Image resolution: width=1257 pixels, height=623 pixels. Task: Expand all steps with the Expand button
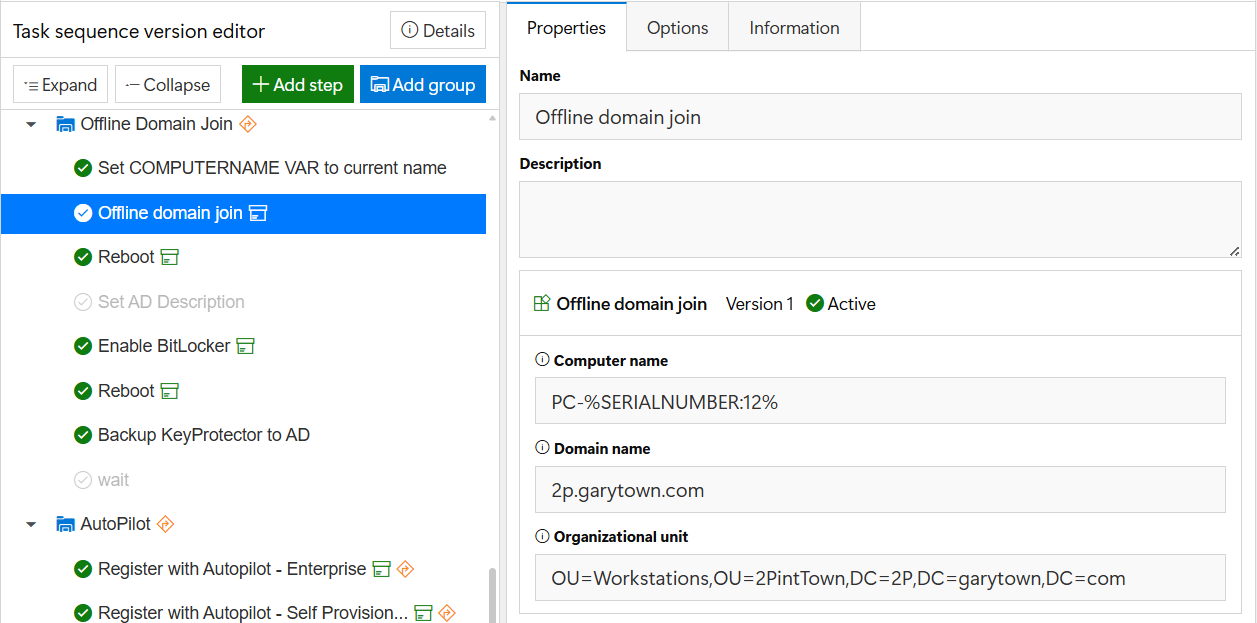(x=61, y=85)
